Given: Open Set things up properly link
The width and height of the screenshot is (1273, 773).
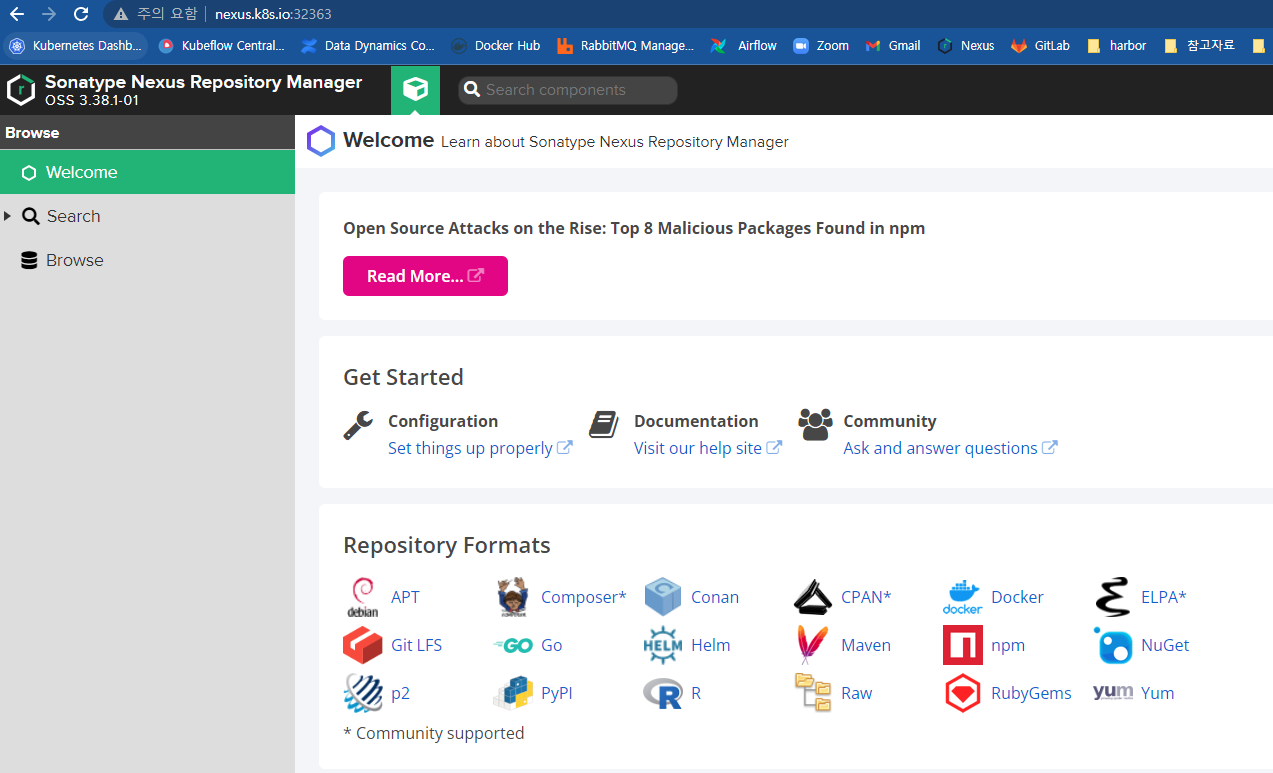Looking at the screenshot, I should pos(480,448).
